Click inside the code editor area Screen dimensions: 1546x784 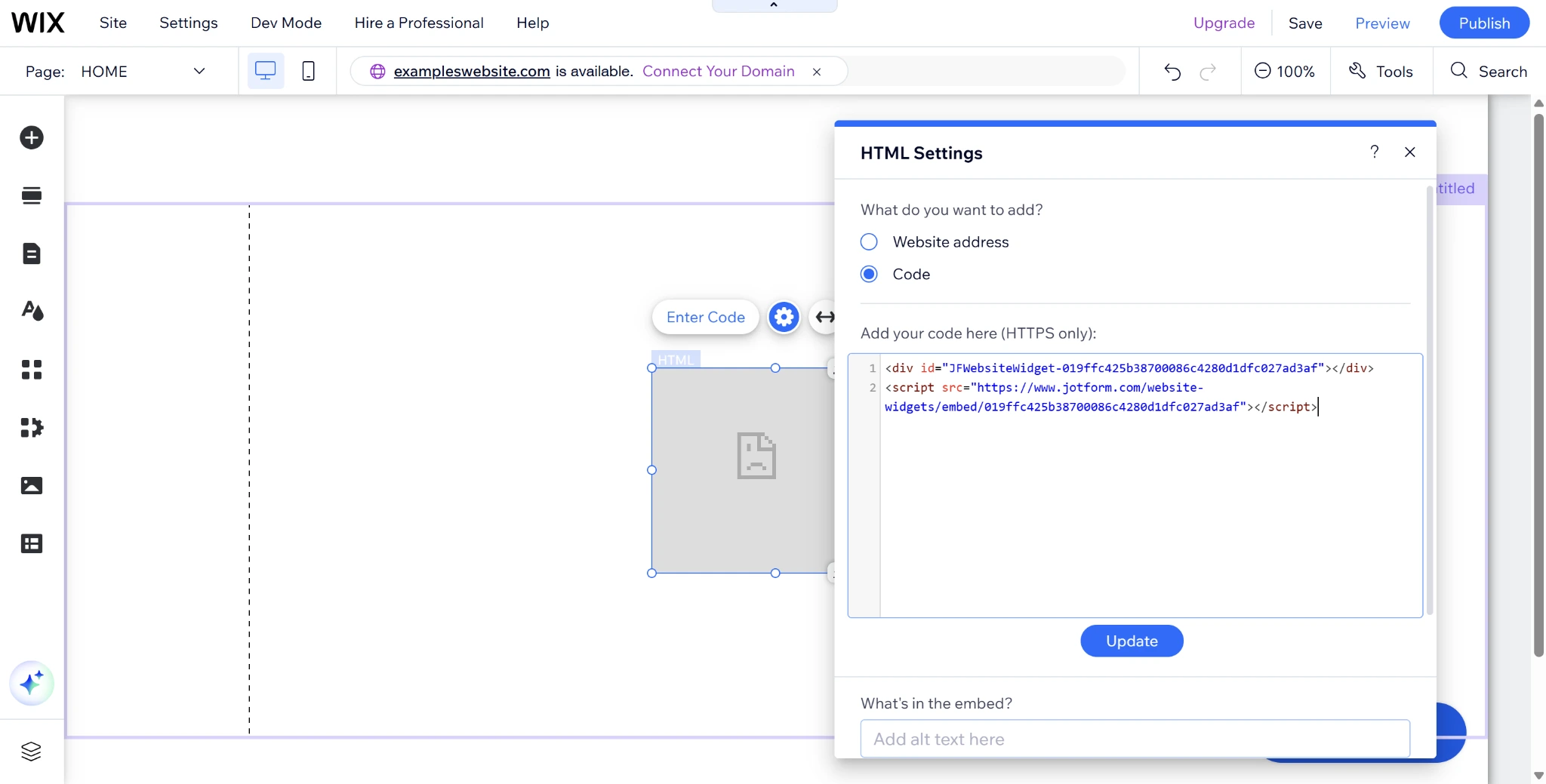[1135, 485]
